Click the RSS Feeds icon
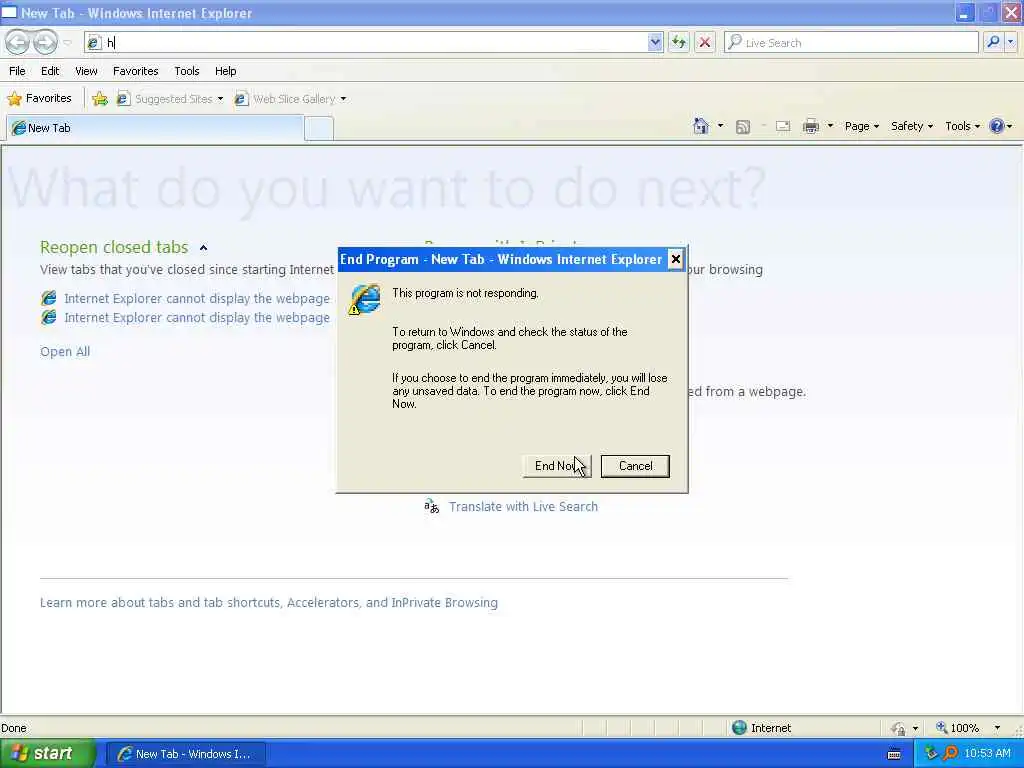The width and height of the screenshot is (1024, 768). pyautogui.click(x=743, y=127)
